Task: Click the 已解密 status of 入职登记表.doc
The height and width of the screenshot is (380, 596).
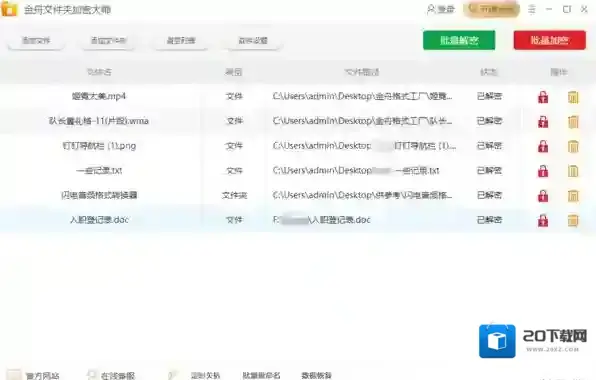Action: [x=489, y=220]
